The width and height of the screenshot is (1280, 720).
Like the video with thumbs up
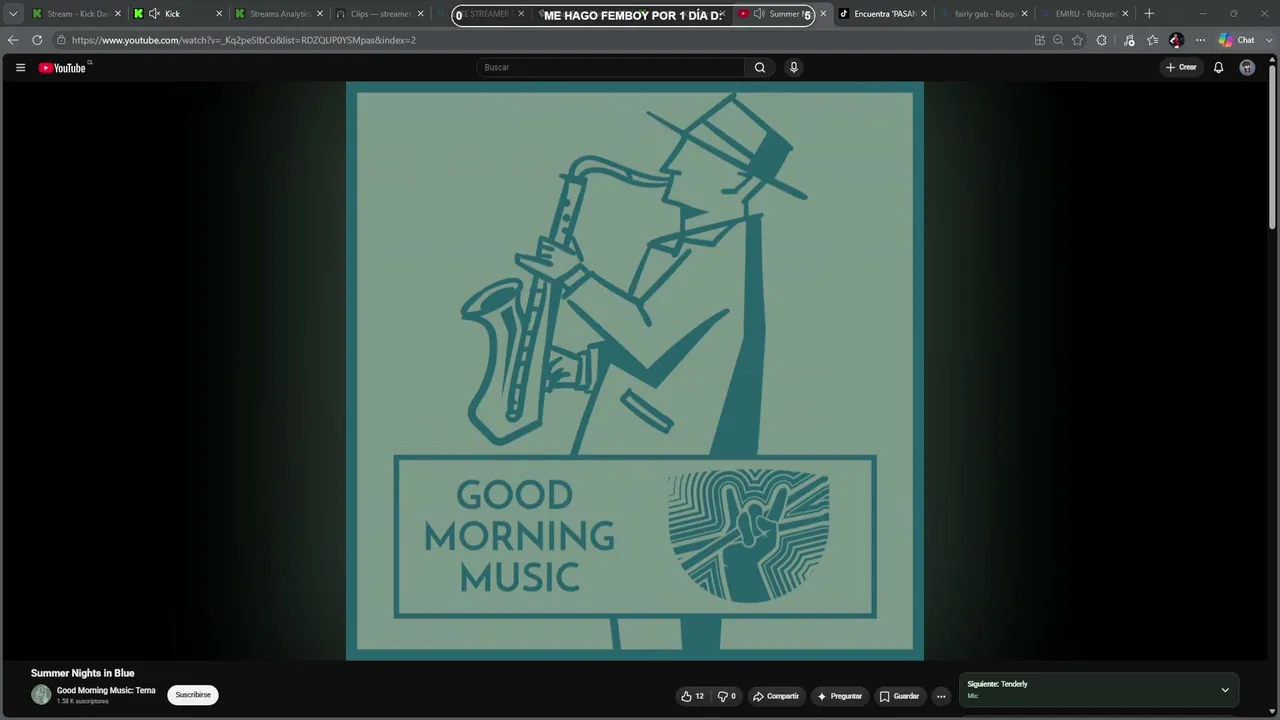[692, 696]
